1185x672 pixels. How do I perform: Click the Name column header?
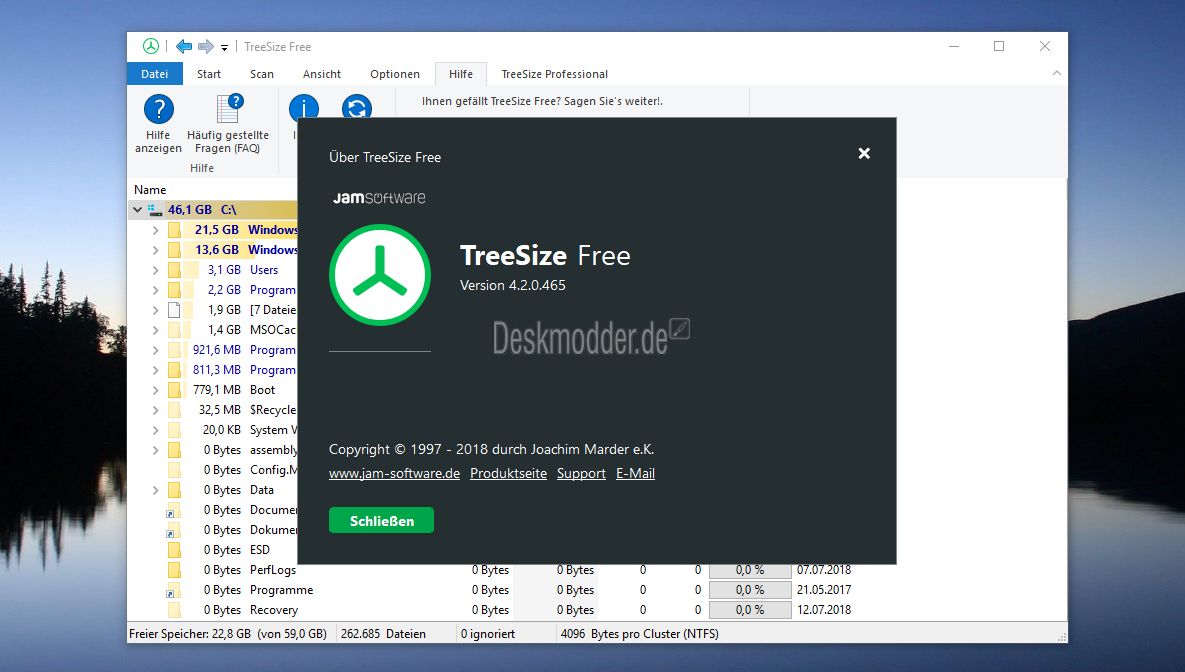150,190
